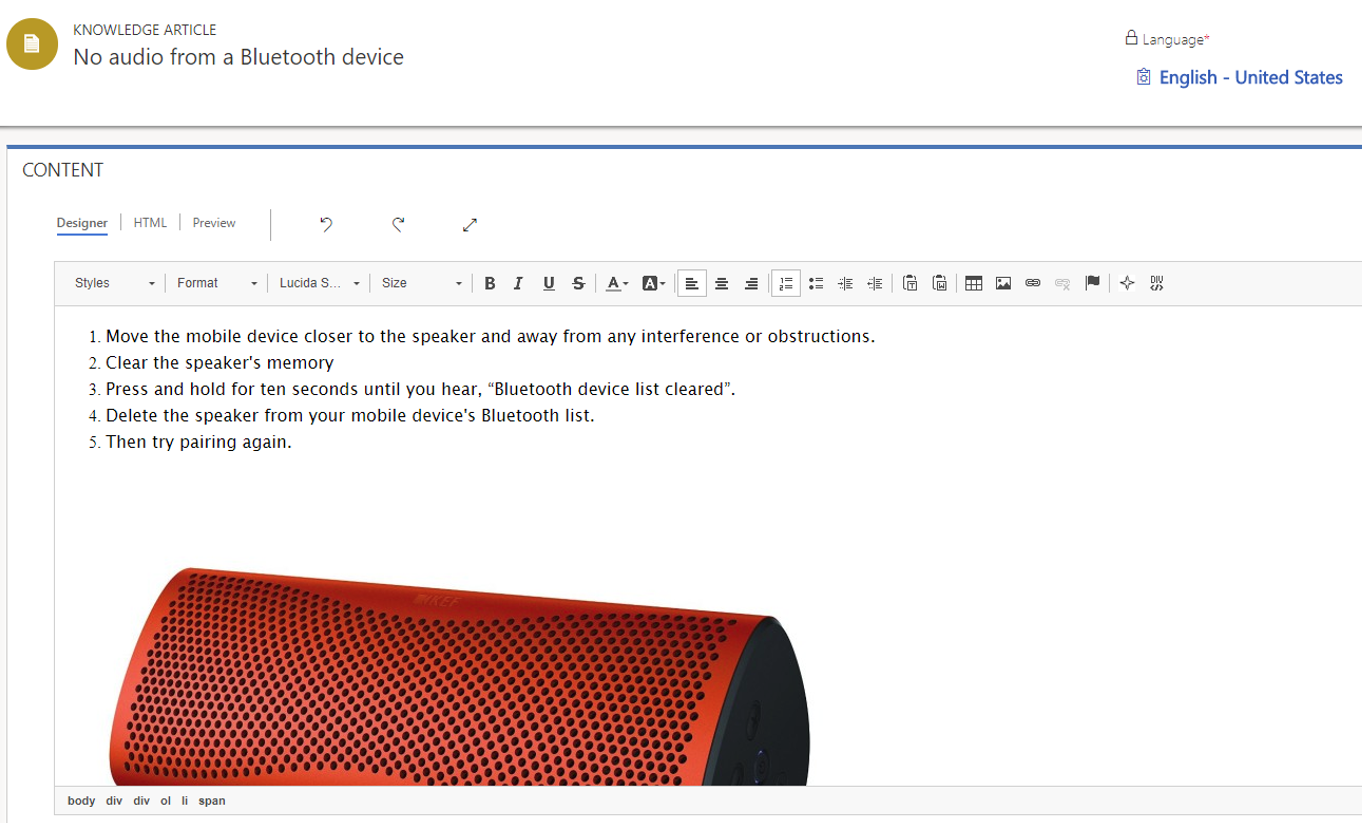Image resolution: width=1362 pixels, height=823 pixels.
Task: Open the Lucida font dropdown
Action: click(319, 284)
